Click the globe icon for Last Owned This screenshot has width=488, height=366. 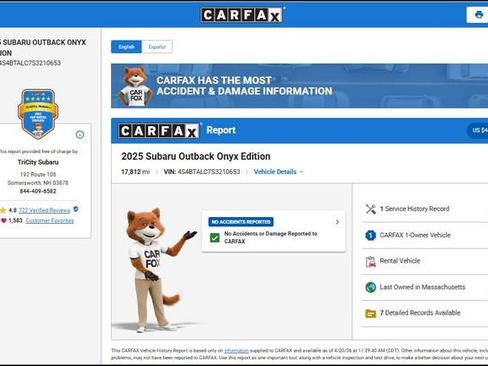[371, 287]
